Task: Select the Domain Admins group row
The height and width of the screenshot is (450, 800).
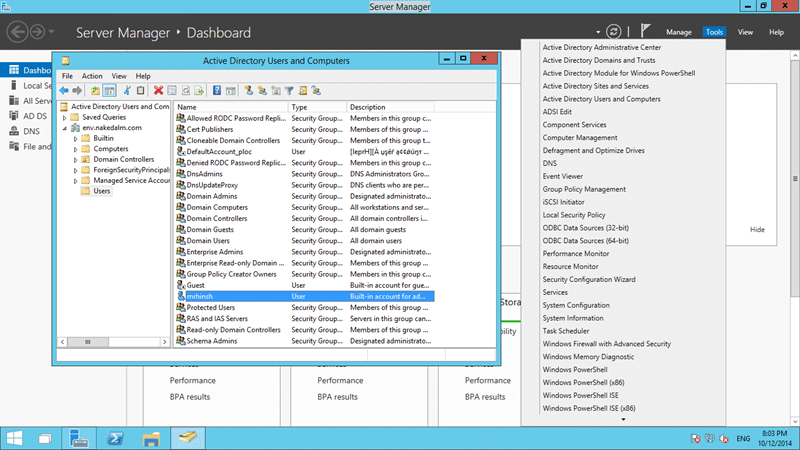Action: coord(305,196)
